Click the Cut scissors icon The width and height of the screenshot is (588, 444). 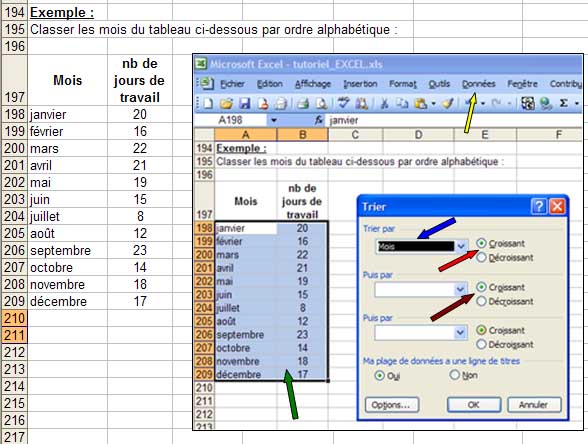384,103
